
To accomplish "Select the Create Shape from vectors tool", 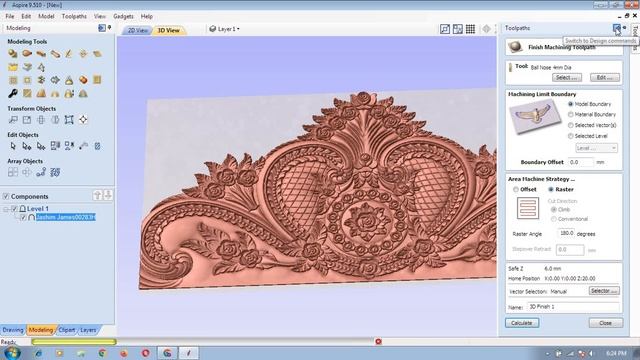I will [x=13, y=53].
